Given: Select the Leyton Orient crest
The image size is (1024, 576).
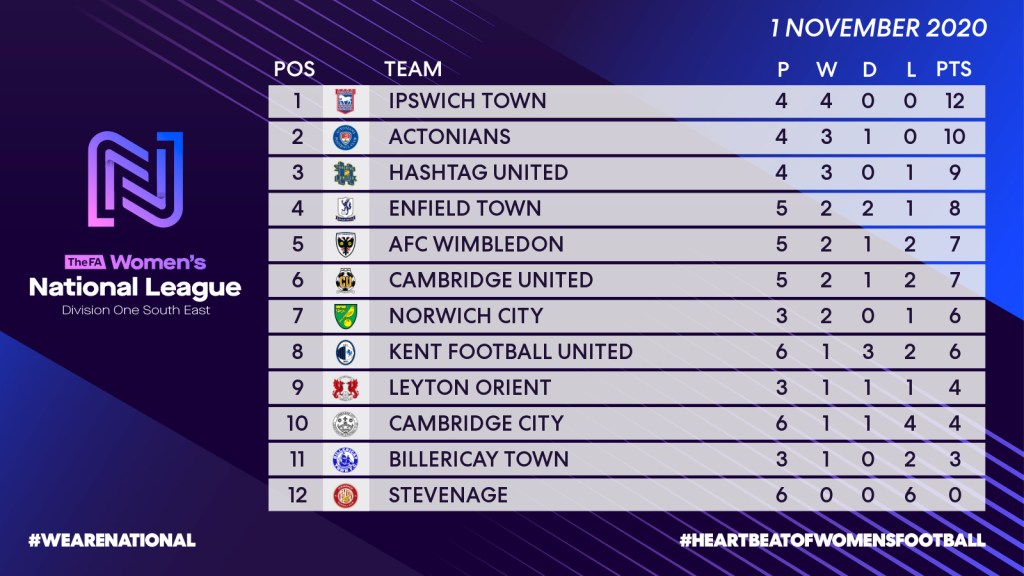Looking at the screenshot, I should [x=345, y=388].
